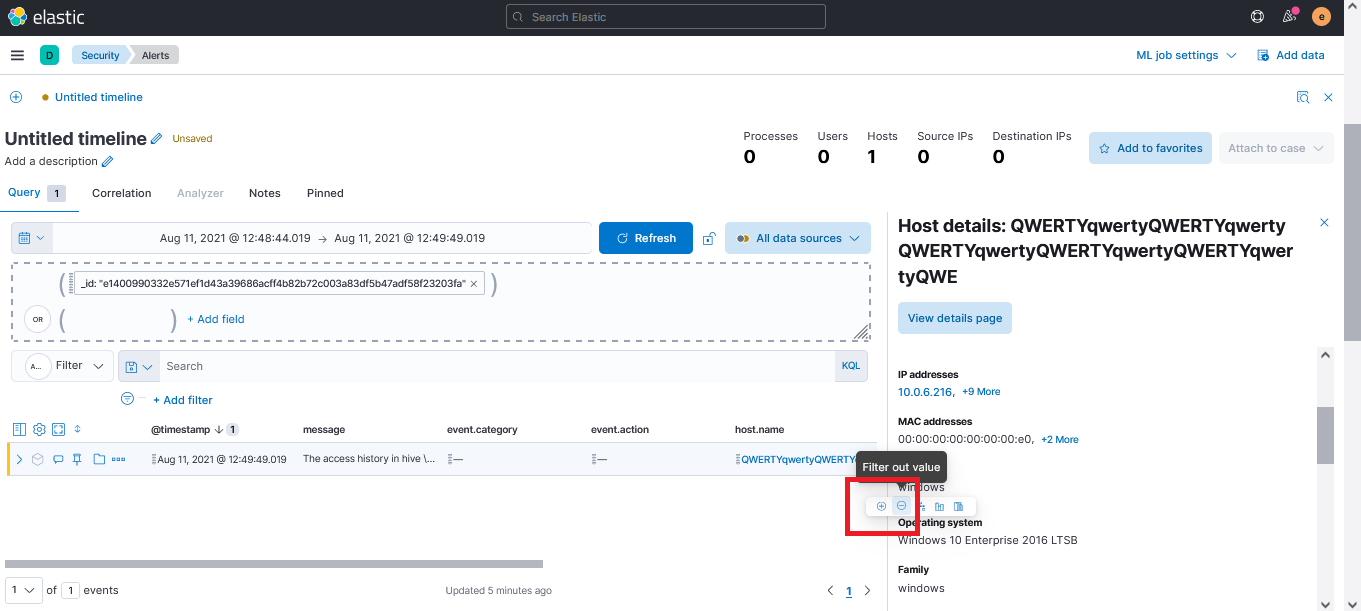
Task: Open more actions for the event row
Action: click(x=119, y=459)
